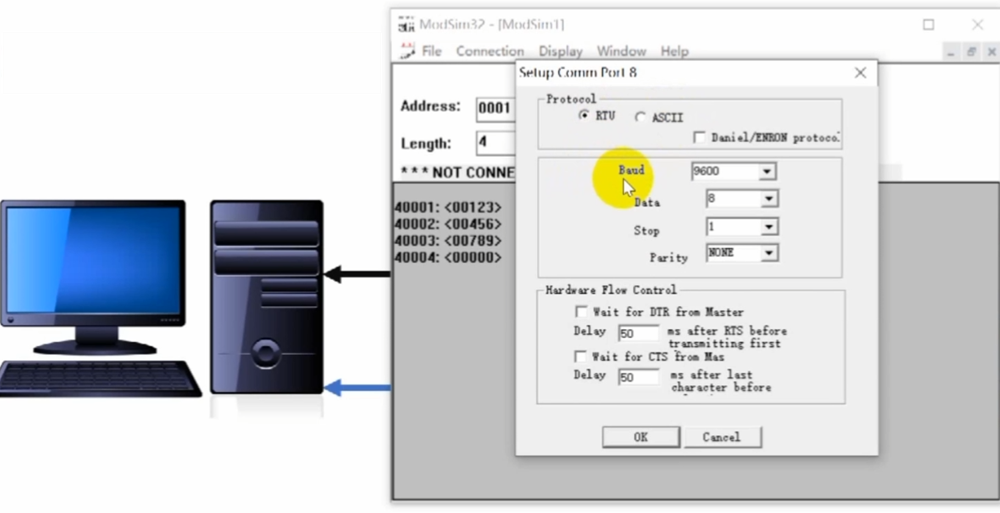This screenshot has width=1000, height=513.
Task: Close the Setup Comm Port 8 dialog
Action: tap(860, 73)
